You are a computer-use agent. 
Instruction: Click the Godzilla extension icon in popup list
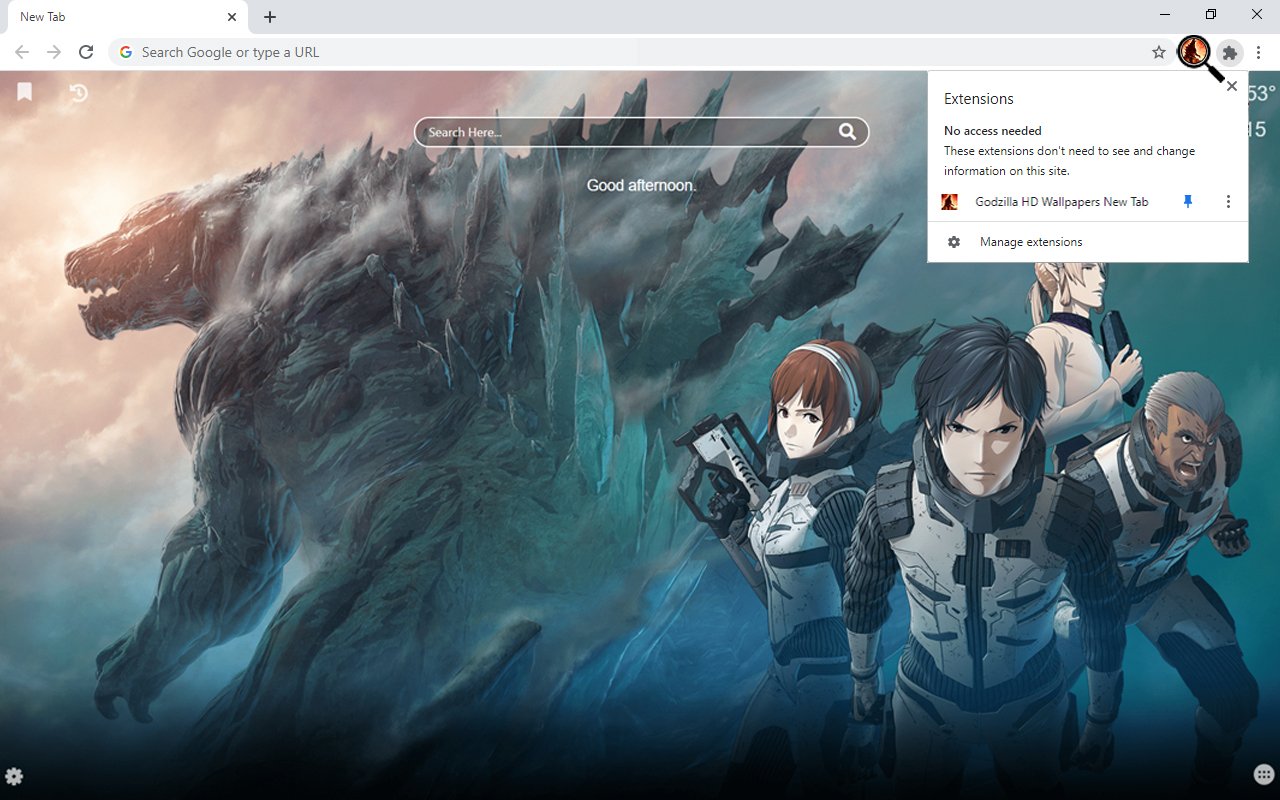click(x=950, y=202)
